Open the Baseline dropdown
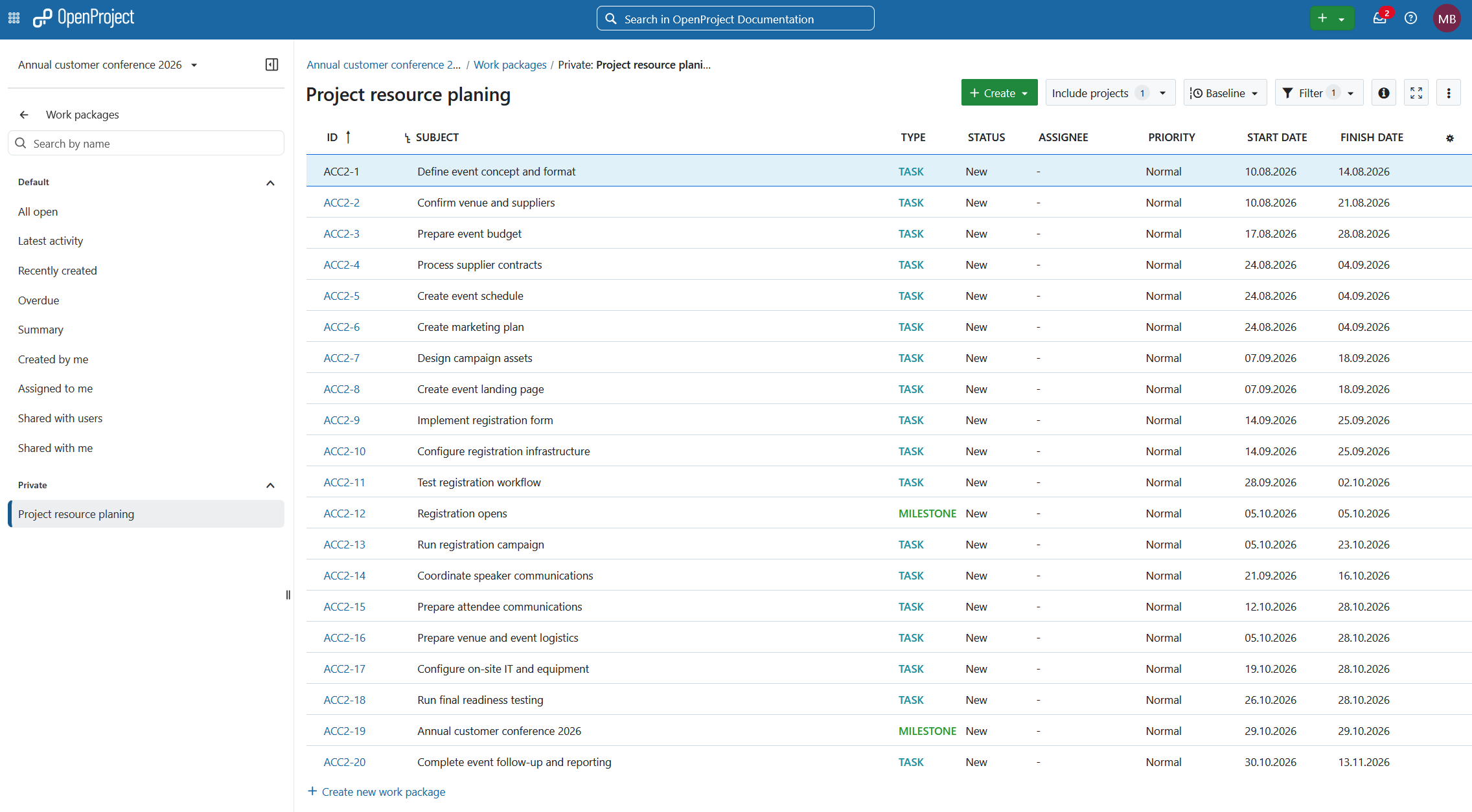 [1225, 93]
